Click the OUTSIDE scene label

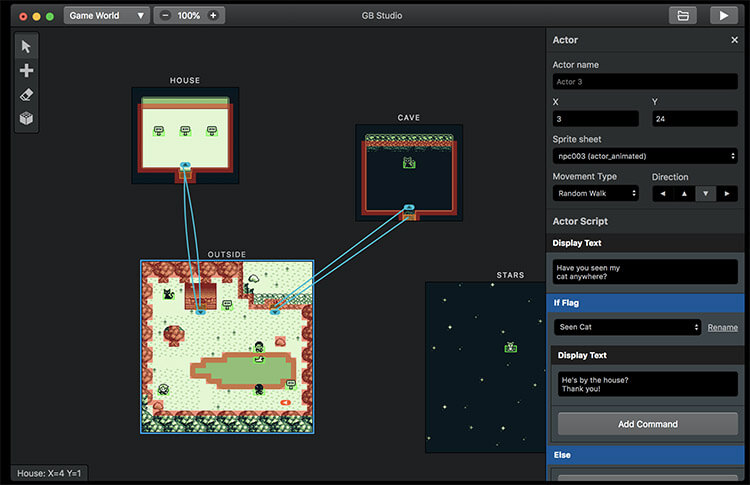pyautogui.click(x=227, y=254)
